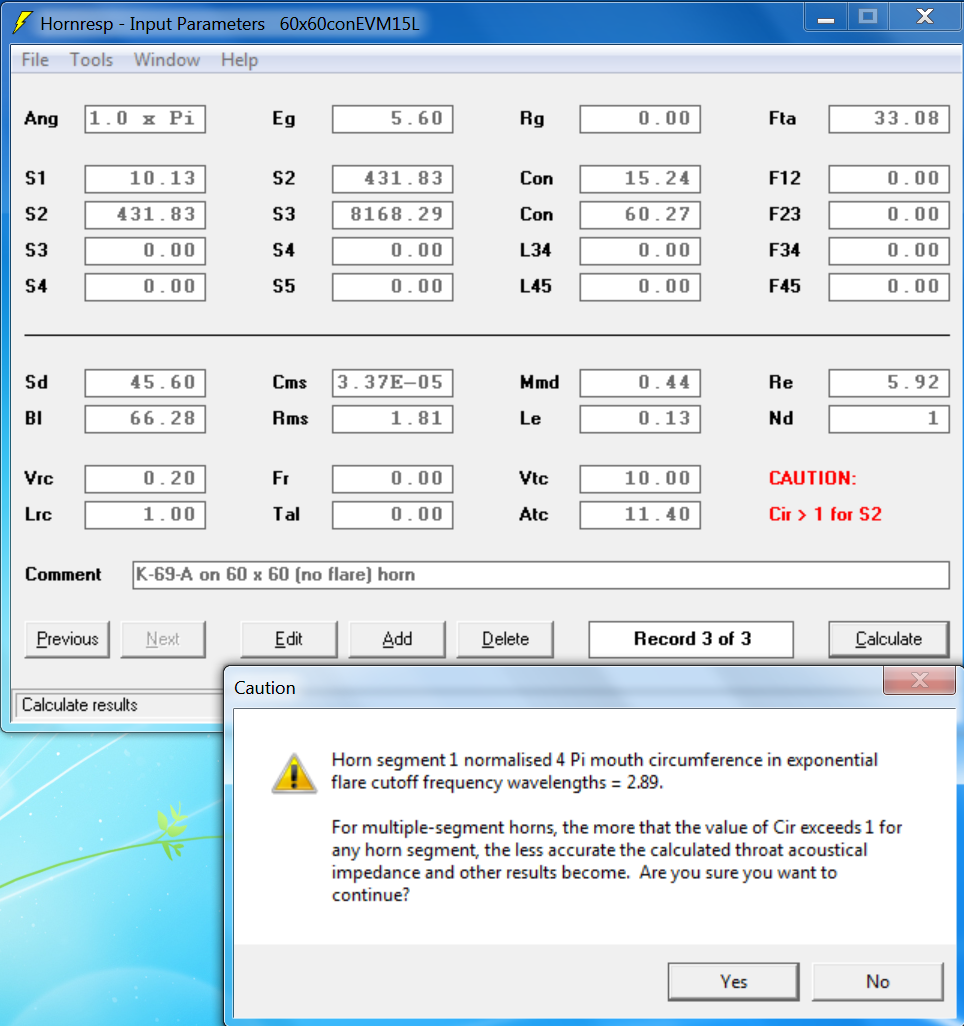964x1026 pixels.
Task: Click the L34 input field
Action: [640, 251]
